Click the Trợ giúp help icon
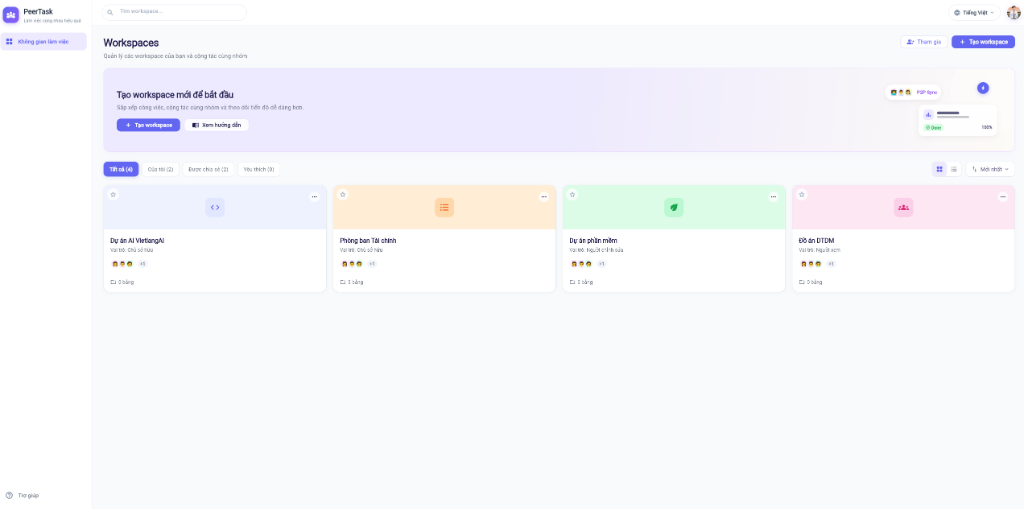 point(9,495)
